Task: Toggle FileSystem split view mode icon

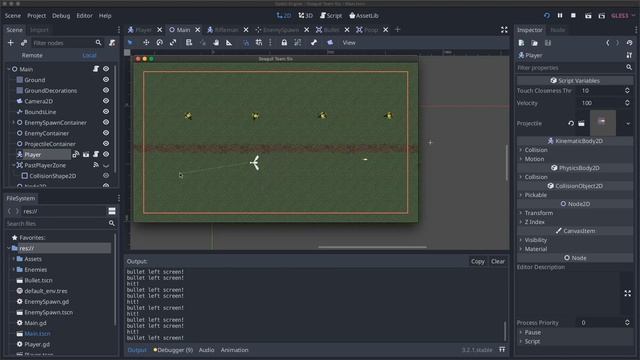Action: click(x=111, y=211)
